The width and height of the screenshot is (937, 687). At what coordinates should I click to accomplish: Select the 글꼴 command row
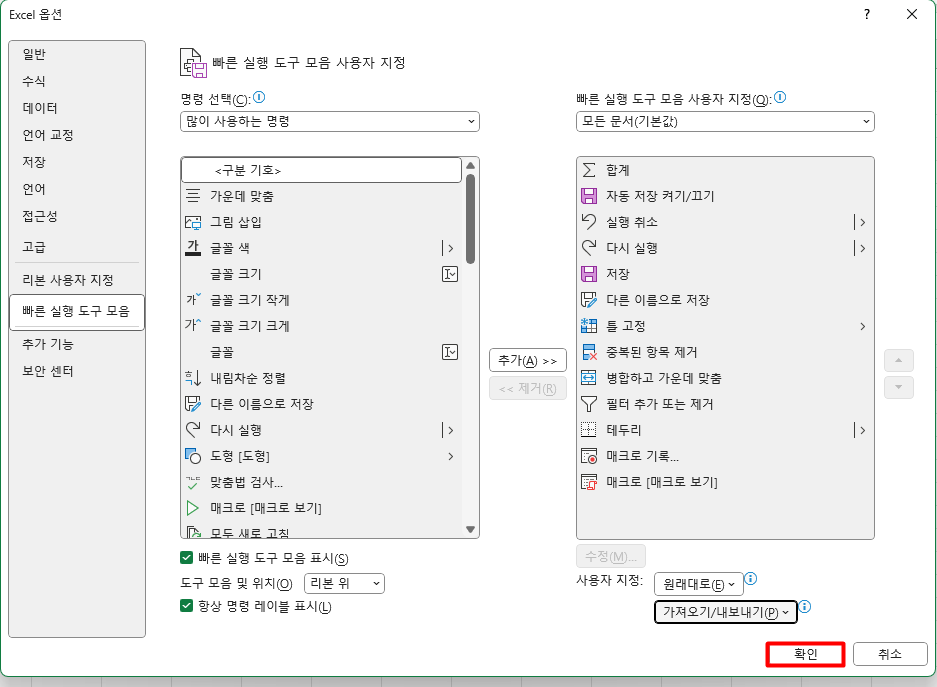point(321,352)
